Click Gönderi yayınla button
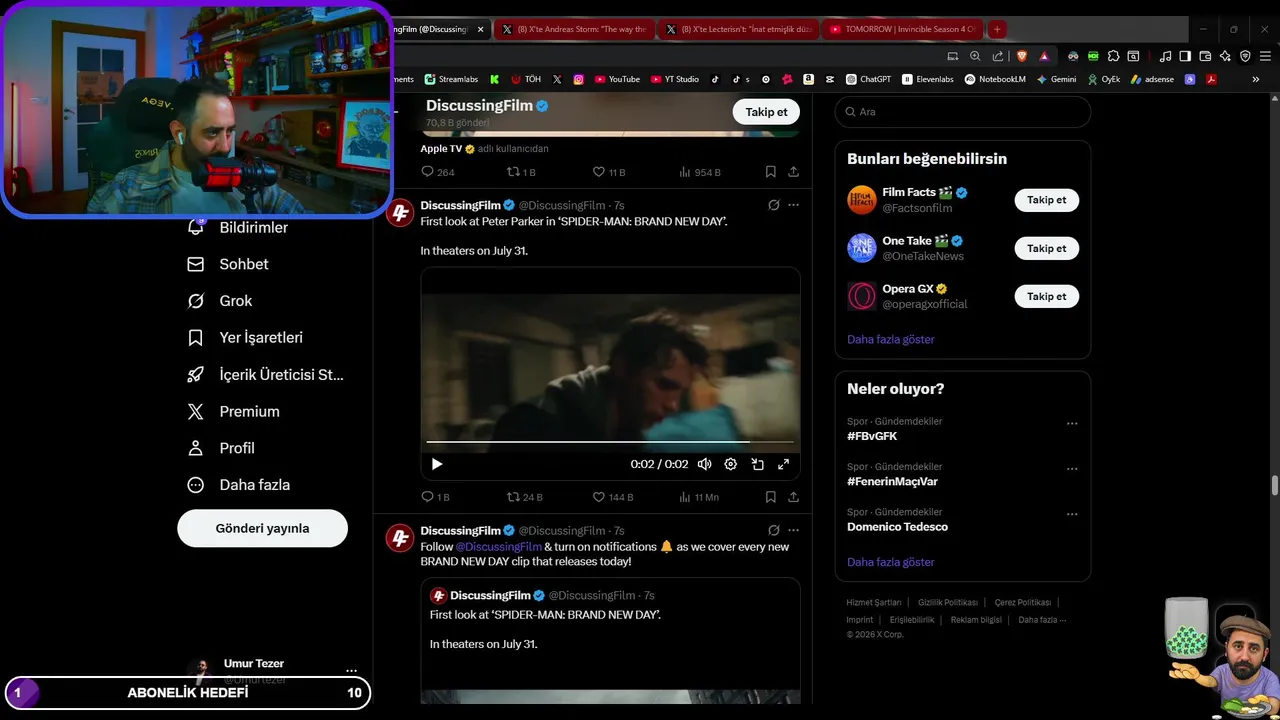Image resolution: width=1280 pixels, height=720 pixels. coord(262,528)
